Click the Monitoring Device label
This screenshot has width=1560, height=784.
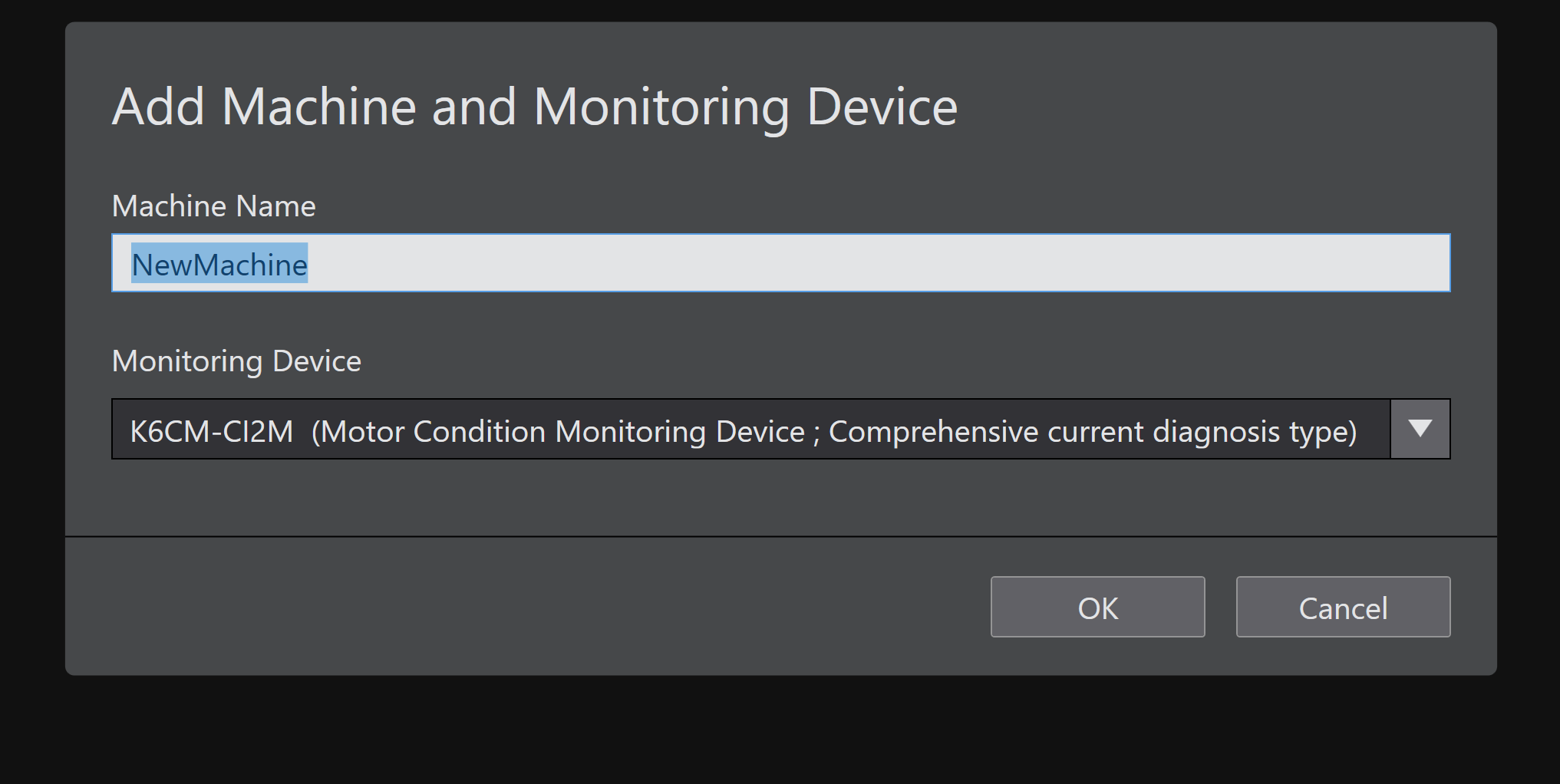coord(236,361)
